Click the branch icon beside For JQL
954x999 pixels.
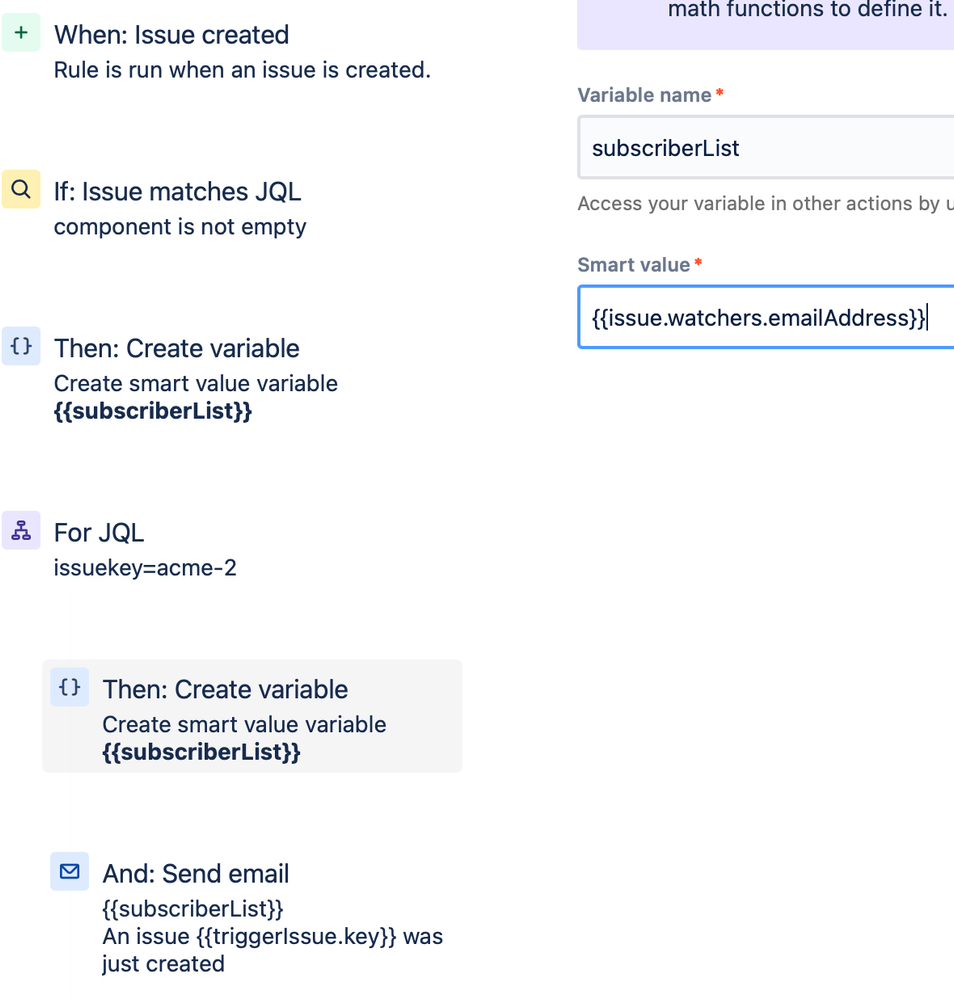tap(21, 531)
